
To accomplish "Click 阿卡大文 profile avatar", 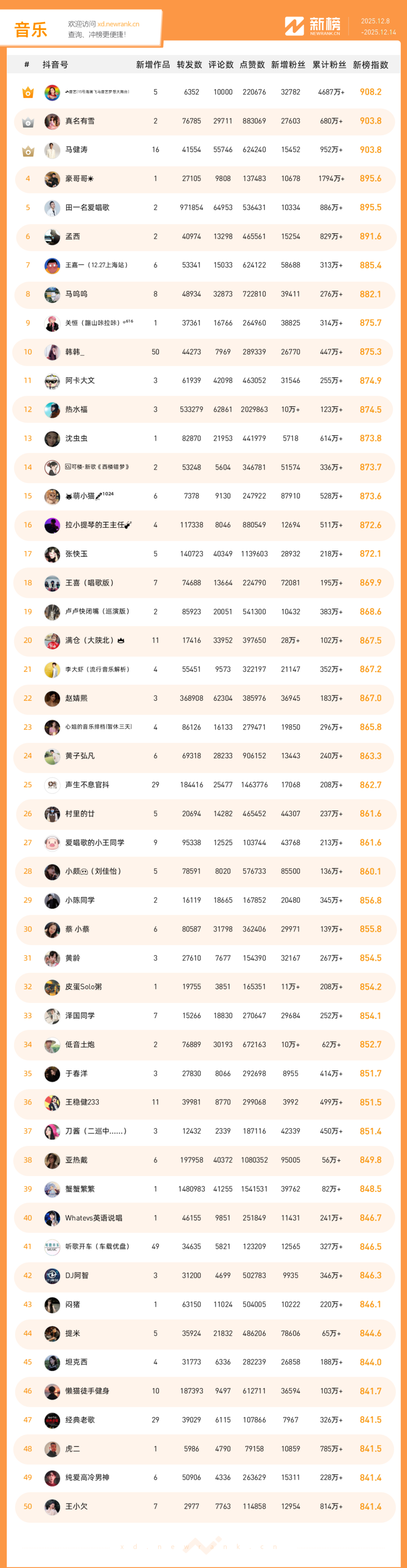I will (x=52, y=381).
